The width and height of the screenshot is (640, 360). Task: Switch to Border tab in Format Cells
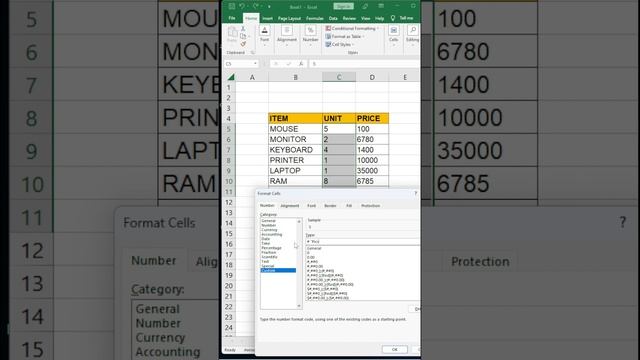(x=330, y=206)
